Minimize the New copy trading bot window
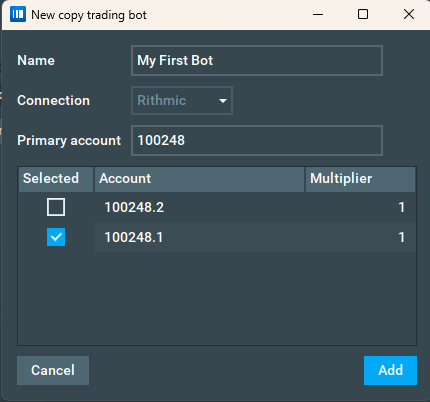The width and height of the screenshot is (430, 402). [x=318, y=15]
